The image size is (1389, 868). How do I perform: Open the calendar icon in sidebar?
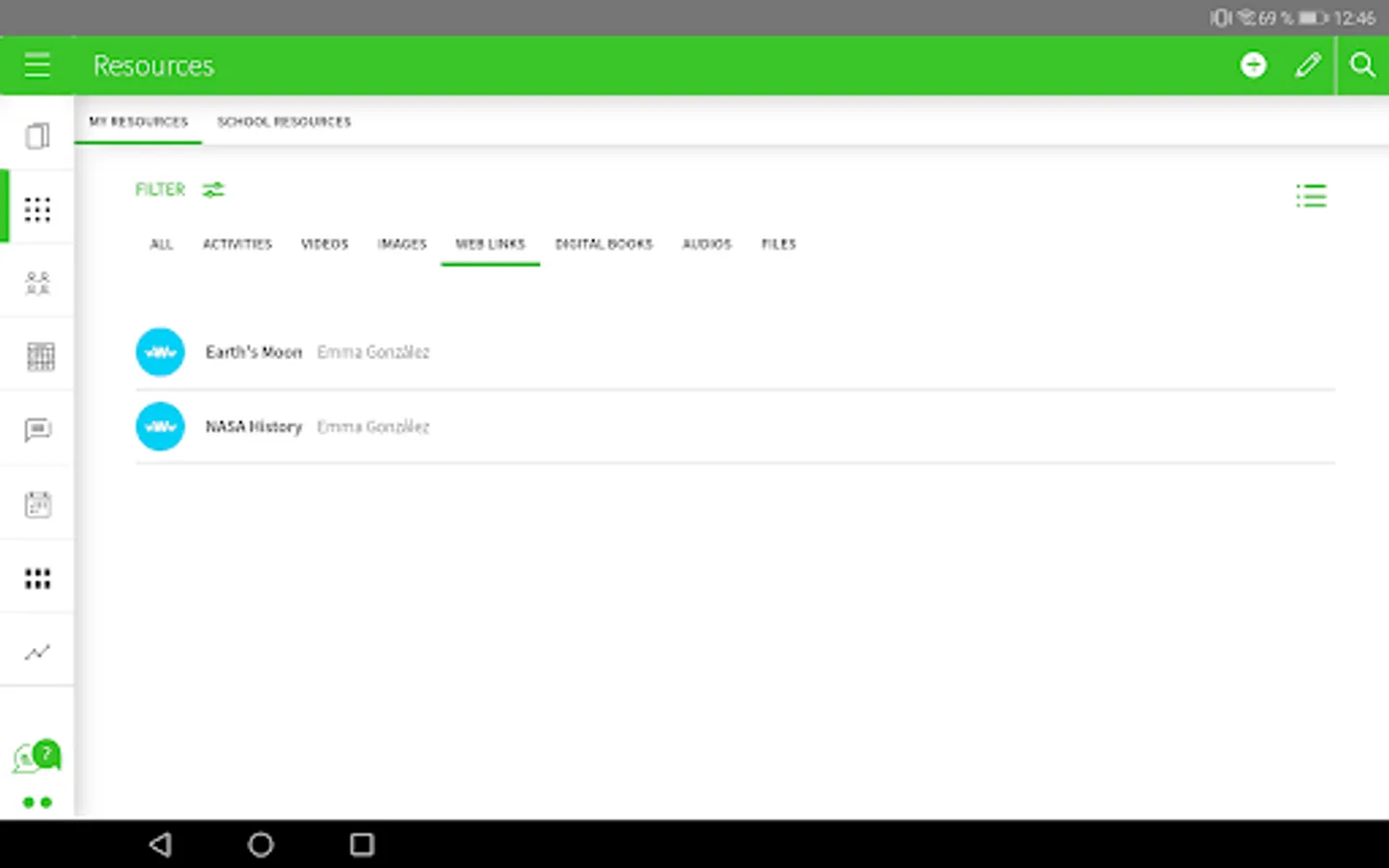coord(38,503)
